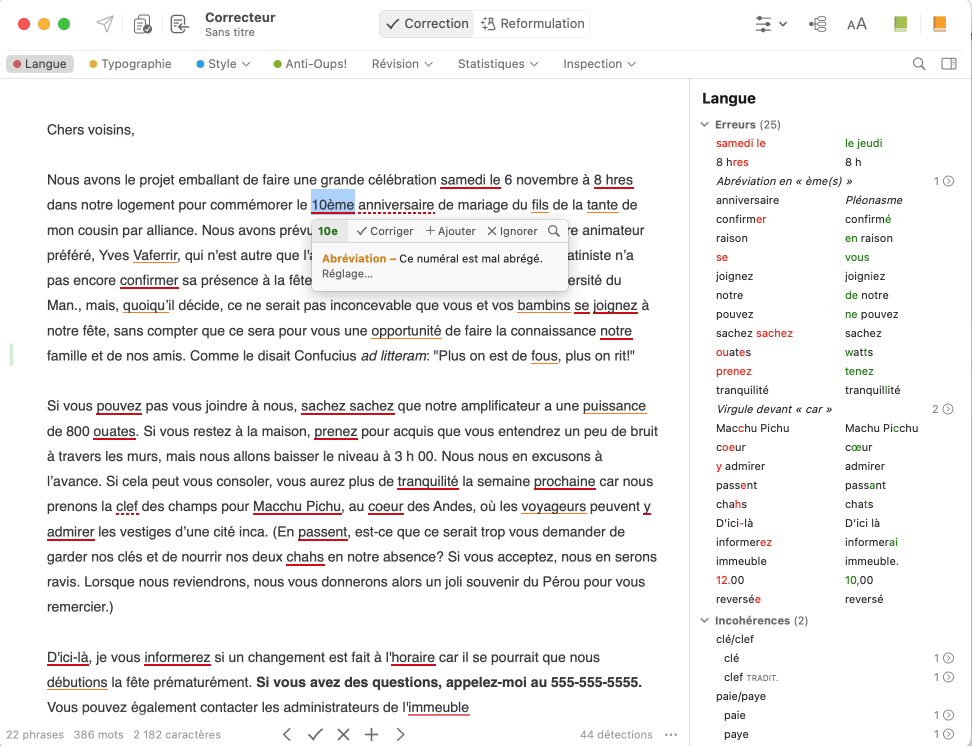
Task: Open the Révision dropdown
Action: 402,64
